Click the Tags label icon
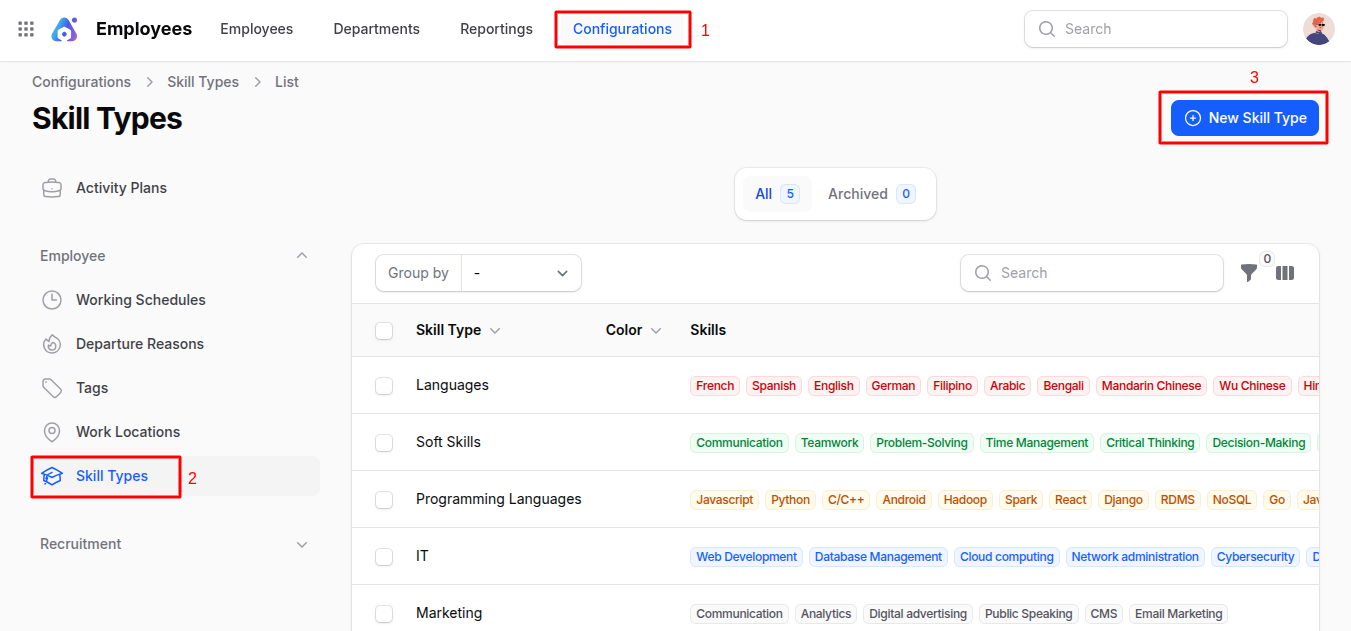This screenshot has height=631, width=1351. 52,388
